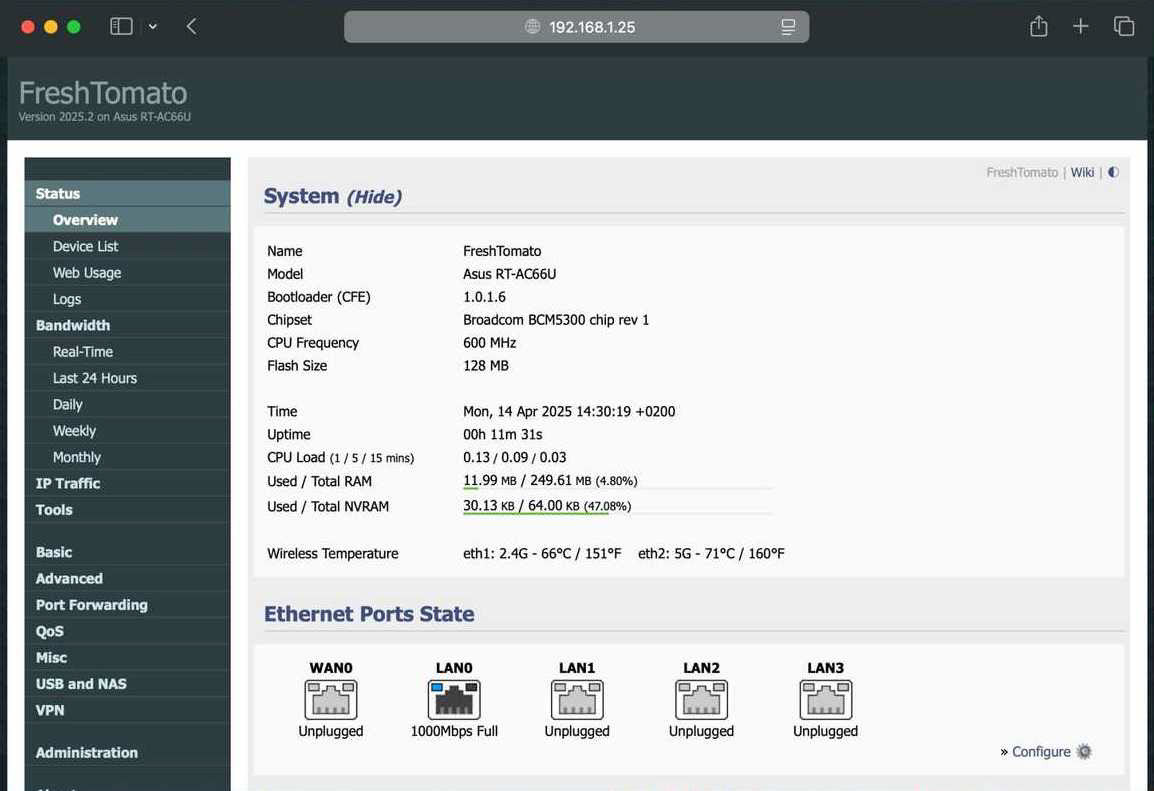The width and height of the screenshot is (1154, 791).
Task: Open the Configure ports link
Action: [x=1041, y=751]
